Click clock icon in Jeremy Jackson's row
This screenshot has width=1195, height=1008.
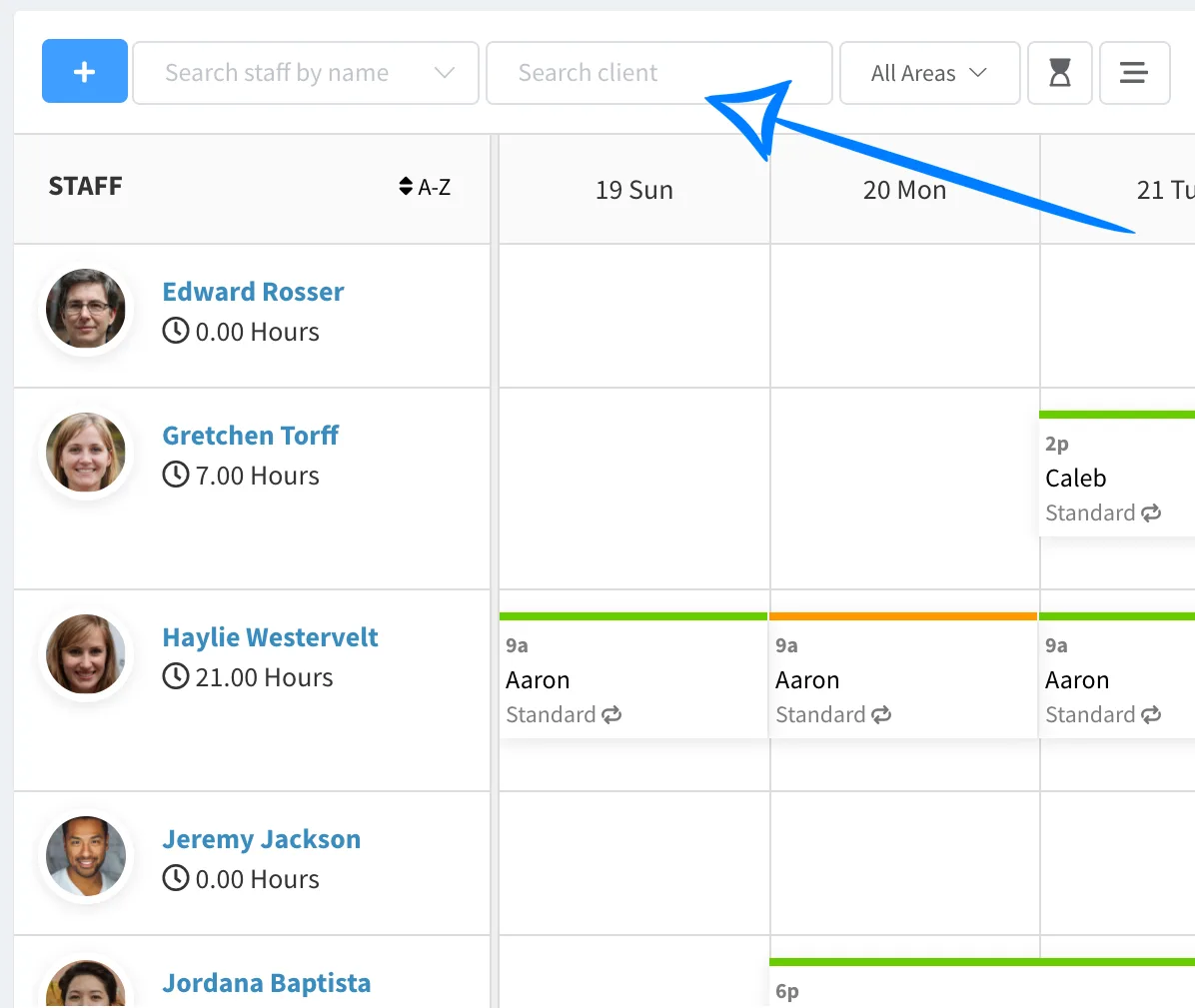(x=175, y=878)
